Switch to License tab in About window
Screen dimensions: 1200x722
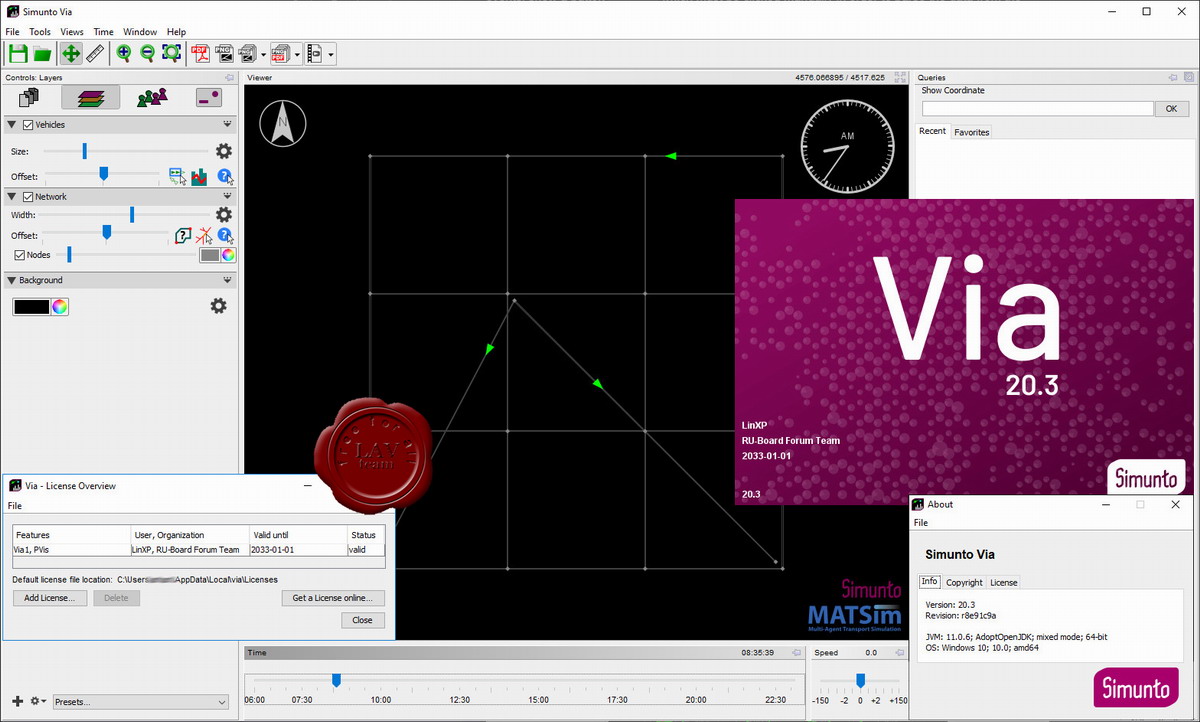pyautogui.click(x=1003, y=582)
